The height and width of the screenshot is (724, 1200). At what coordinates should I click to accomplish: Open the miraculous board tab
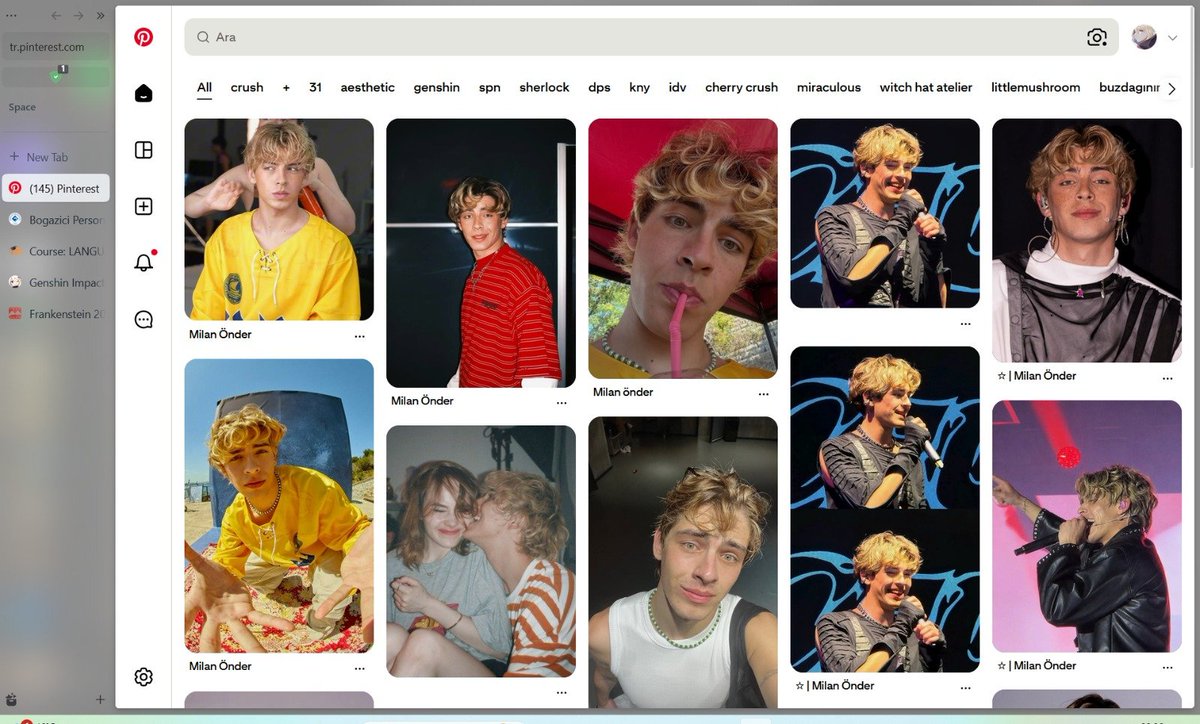(x=829, y=87)
